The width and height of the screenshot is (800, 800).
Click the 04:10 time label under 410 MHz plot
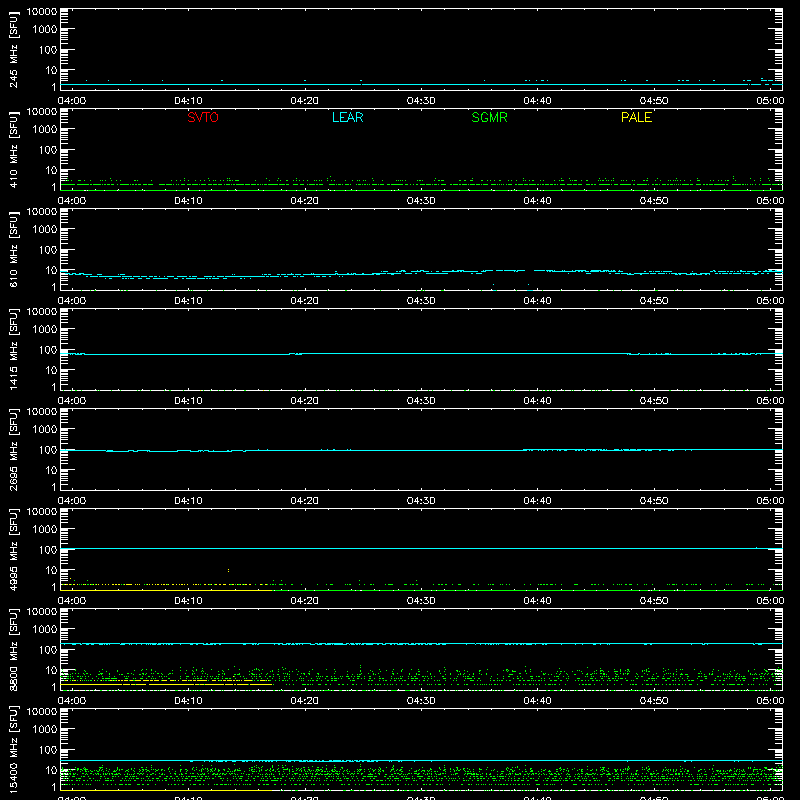(188, 201)
